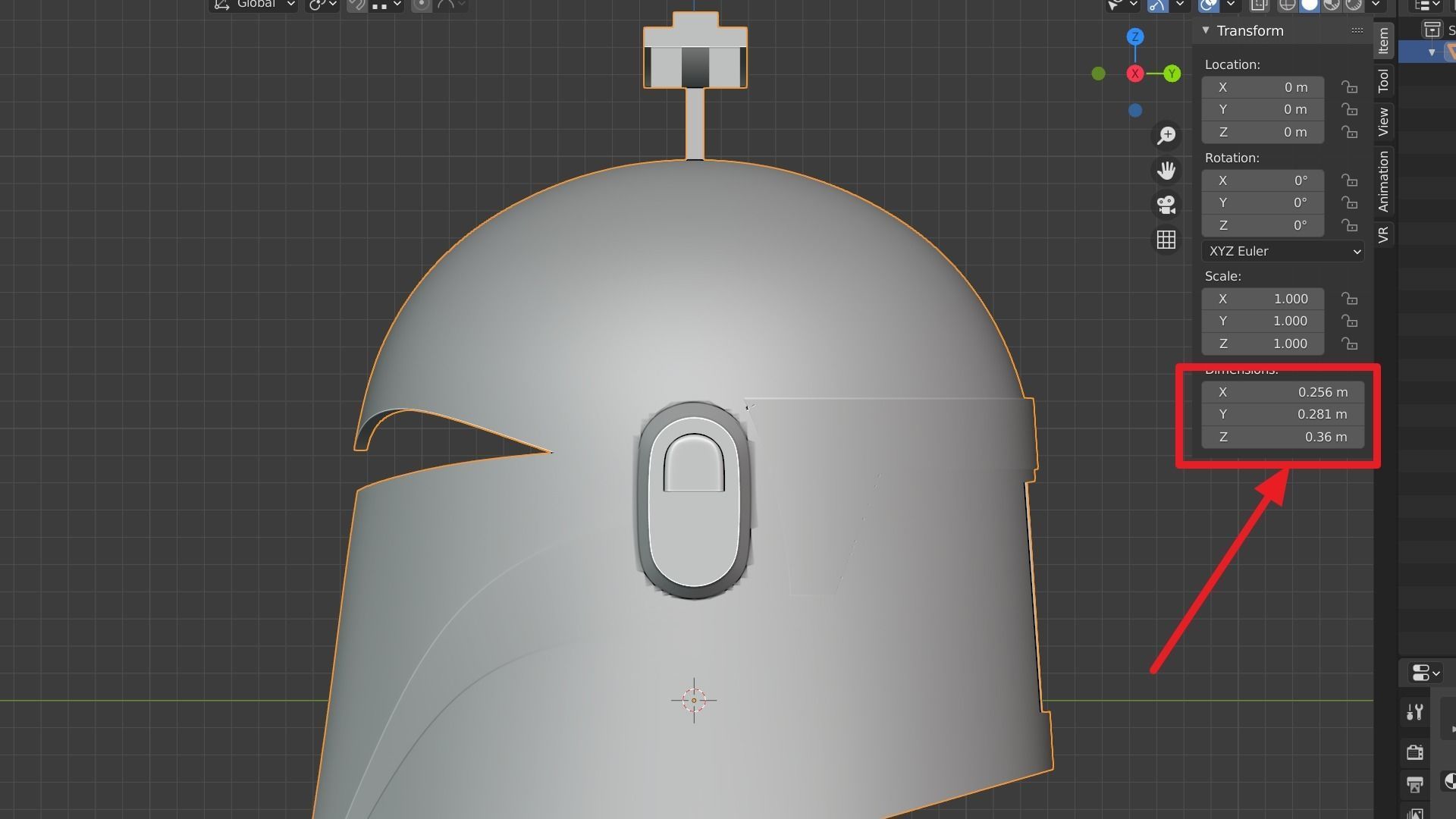Click the Dimensions Y 0.281 m field
Screen dimensions: 1456x819
click(1283, 414)
